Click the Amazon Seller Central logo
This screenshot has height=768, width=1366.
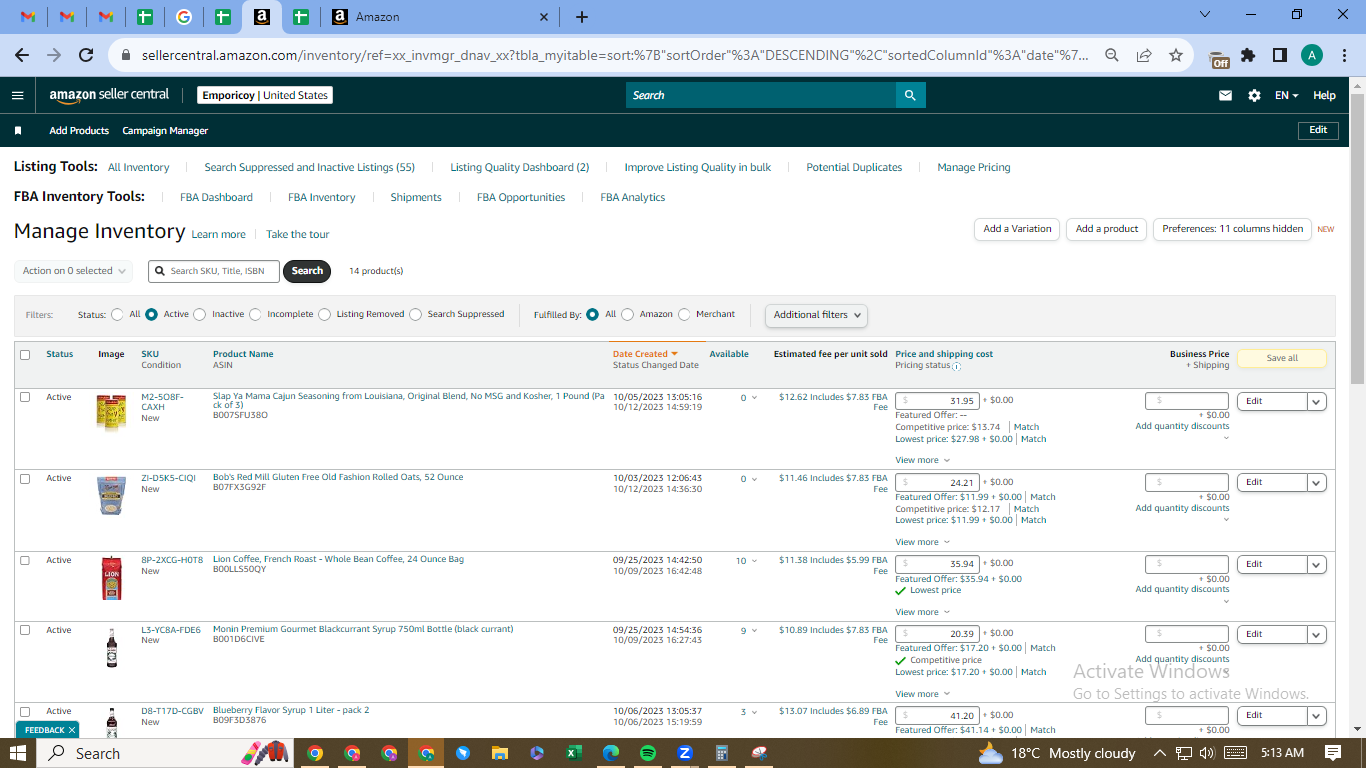(109, 95)
